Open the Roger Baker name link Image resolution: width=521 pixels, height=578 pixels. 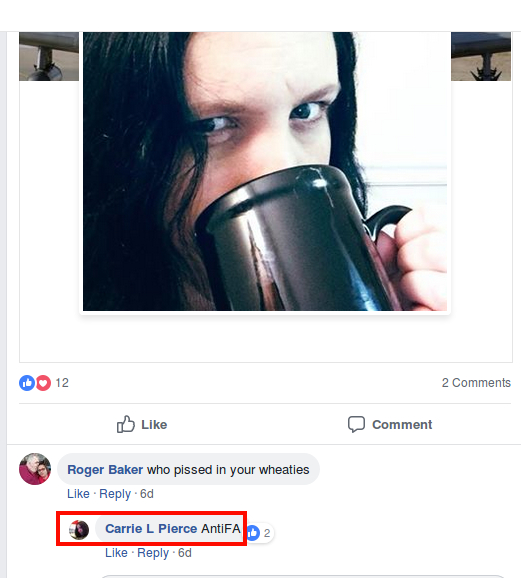tap(105, 470)
